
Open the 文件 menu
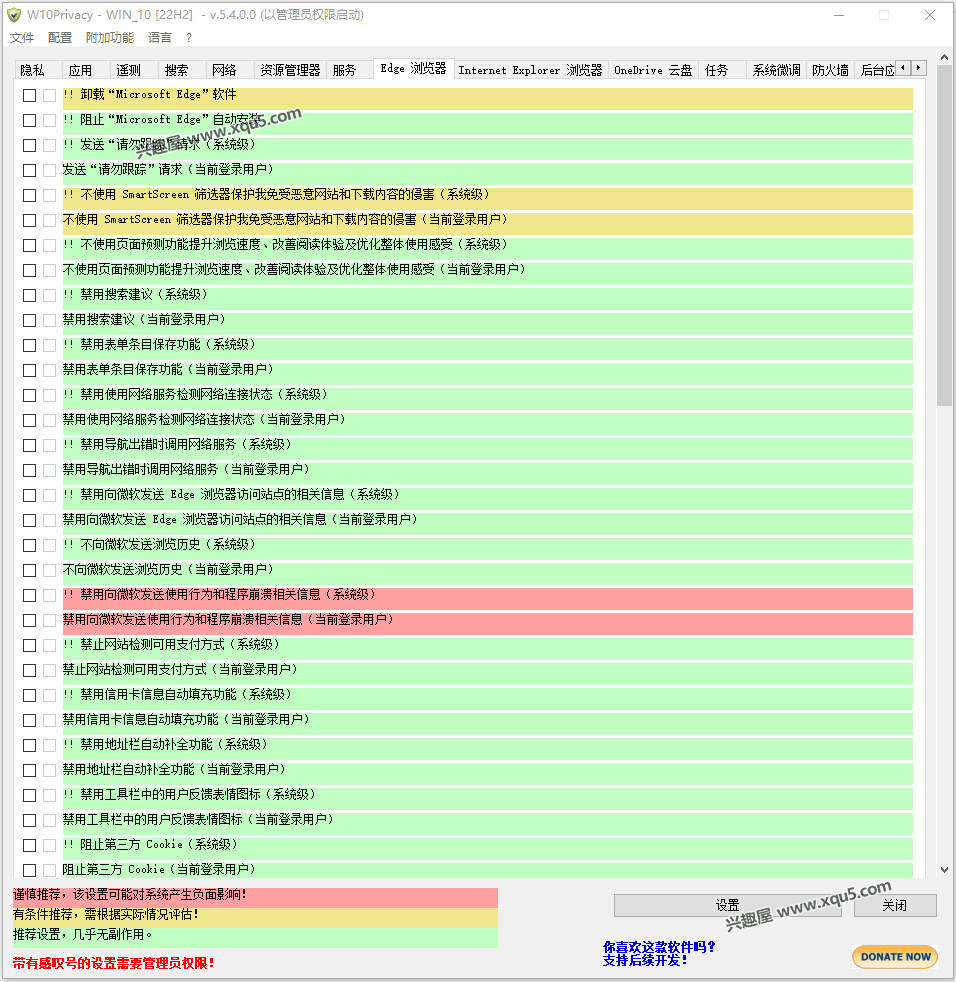(22, 38)
